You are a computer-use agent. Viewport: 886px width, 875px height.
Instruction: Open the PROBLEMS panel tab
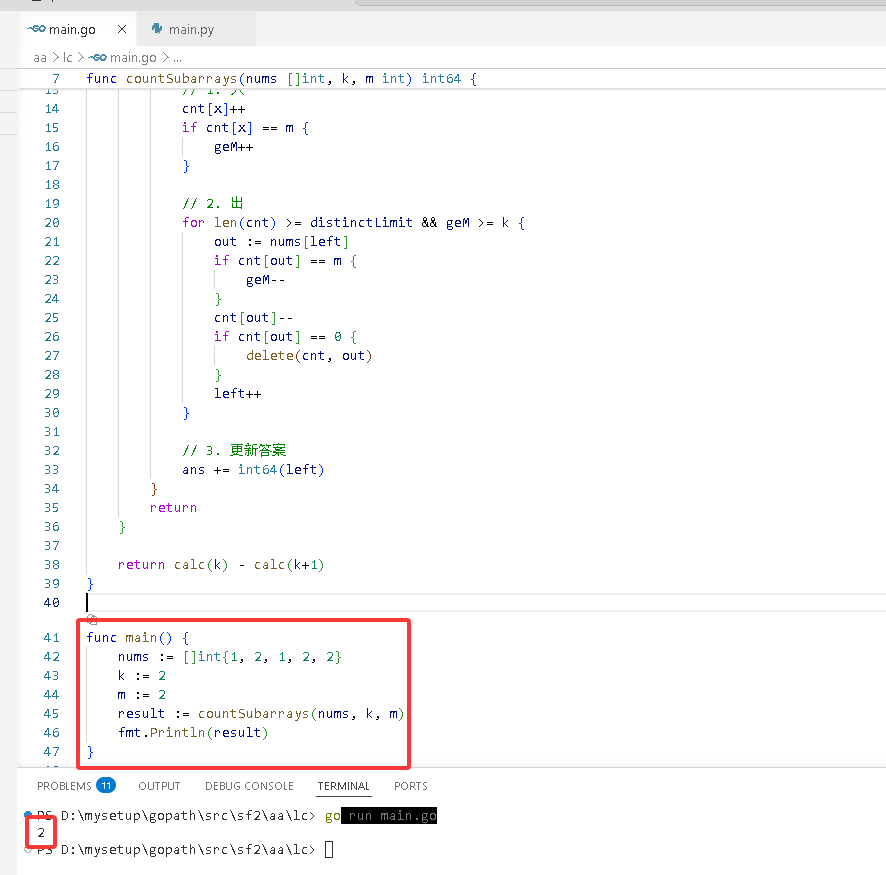(64, 786)
